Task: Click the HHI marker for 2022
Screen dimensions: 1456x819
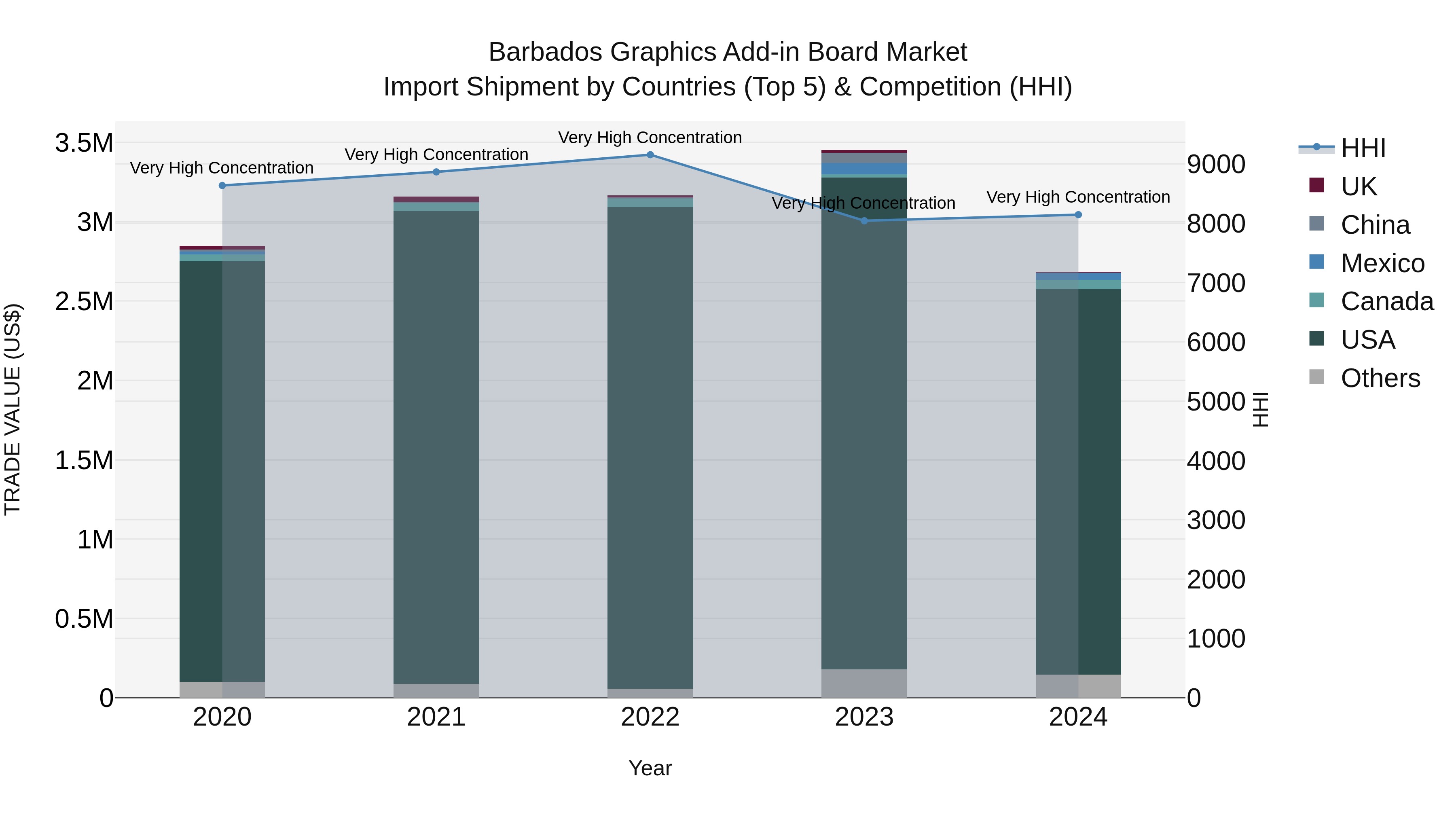Action: pos(650,155)
